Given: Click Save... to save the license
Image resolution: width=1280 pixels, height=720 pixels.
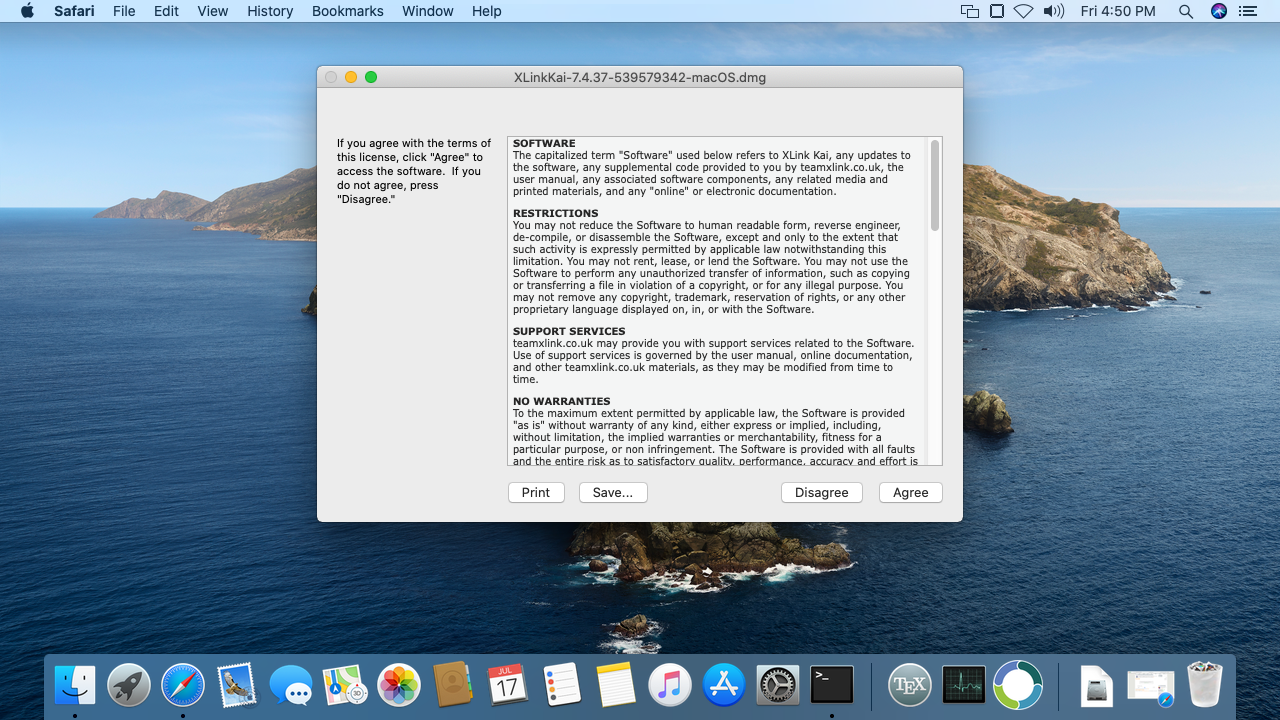Looking at the screenshot, I should pyautogui.click(x=612, y=492).
